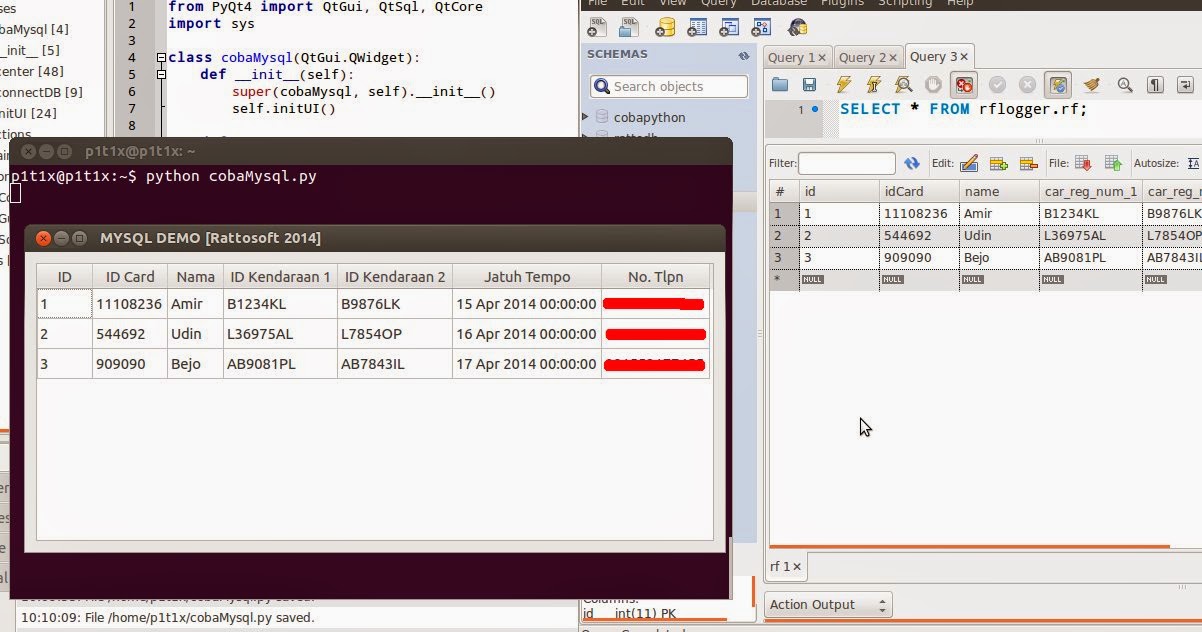Select center [48] symbol in Geany sidebar
Viewport: 1202px width, 632px height.
pos(33,71)
